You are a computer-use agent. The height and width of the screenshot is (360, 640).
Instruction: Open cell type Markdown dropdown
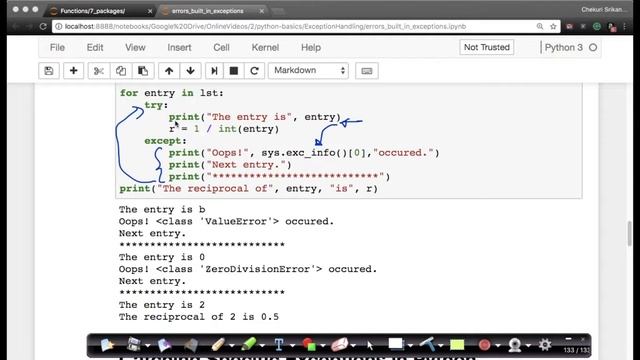coord(308,71)
